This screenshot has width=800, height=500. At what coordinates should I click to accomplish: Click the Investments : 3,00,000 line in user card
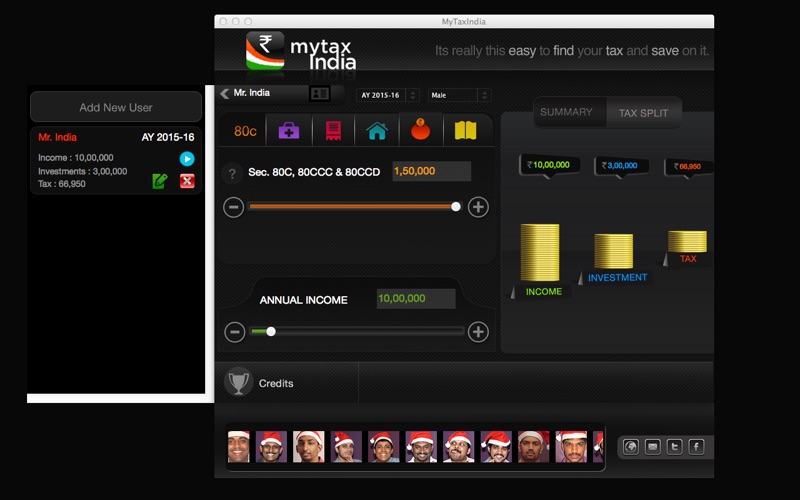tap(83, 171)
